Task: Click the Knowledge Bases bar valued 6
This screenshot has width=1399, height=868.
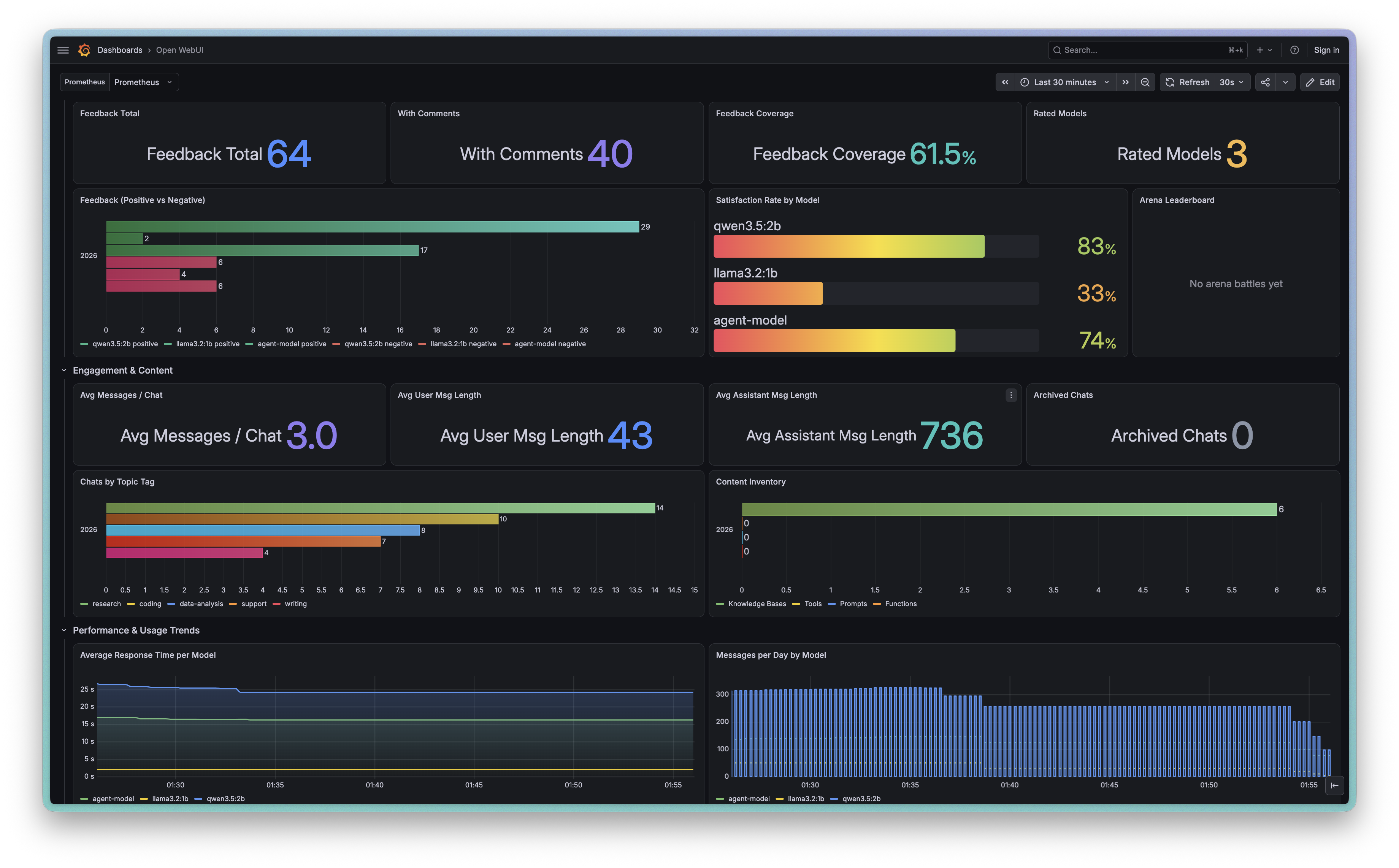Action: [1009, 509]
